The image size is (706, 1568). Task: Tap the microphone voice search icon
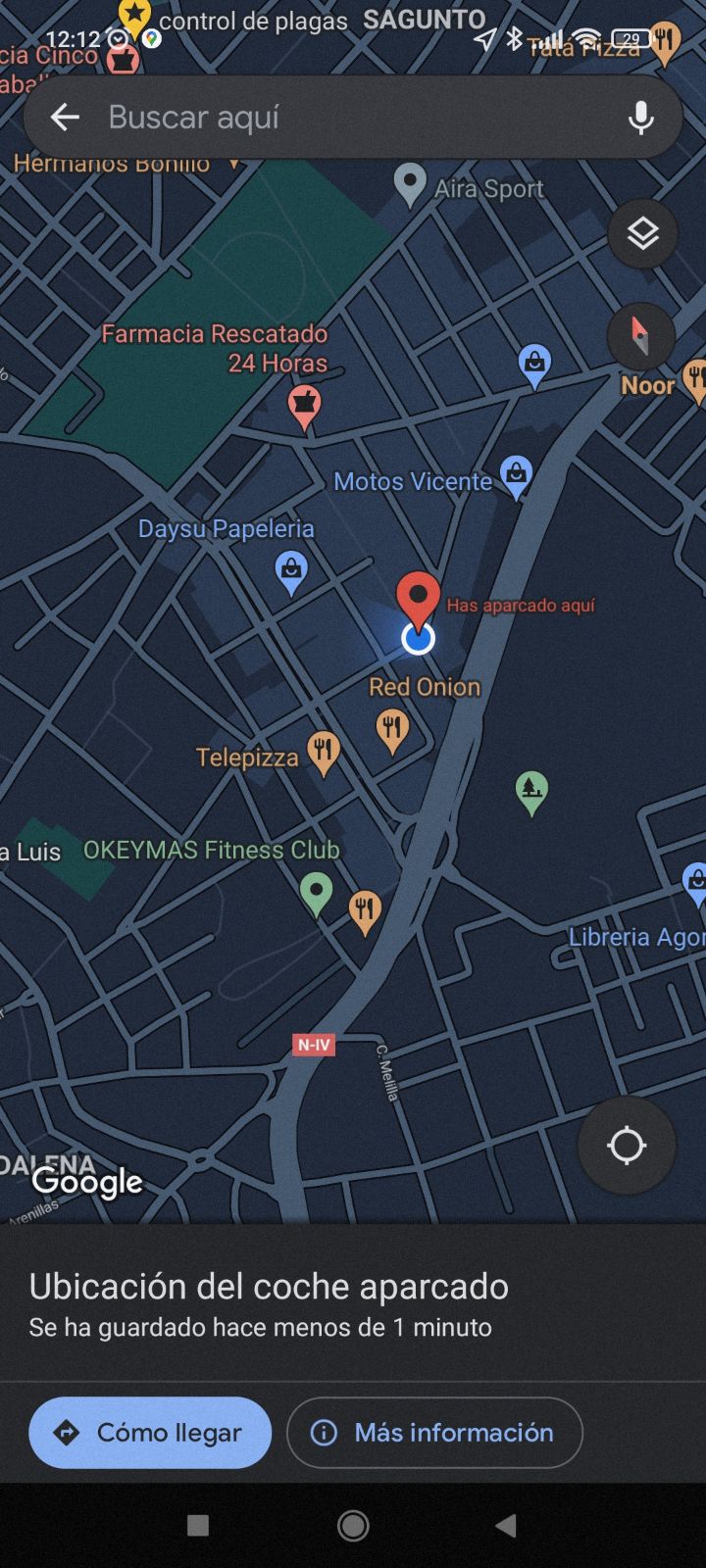point(641,118)
